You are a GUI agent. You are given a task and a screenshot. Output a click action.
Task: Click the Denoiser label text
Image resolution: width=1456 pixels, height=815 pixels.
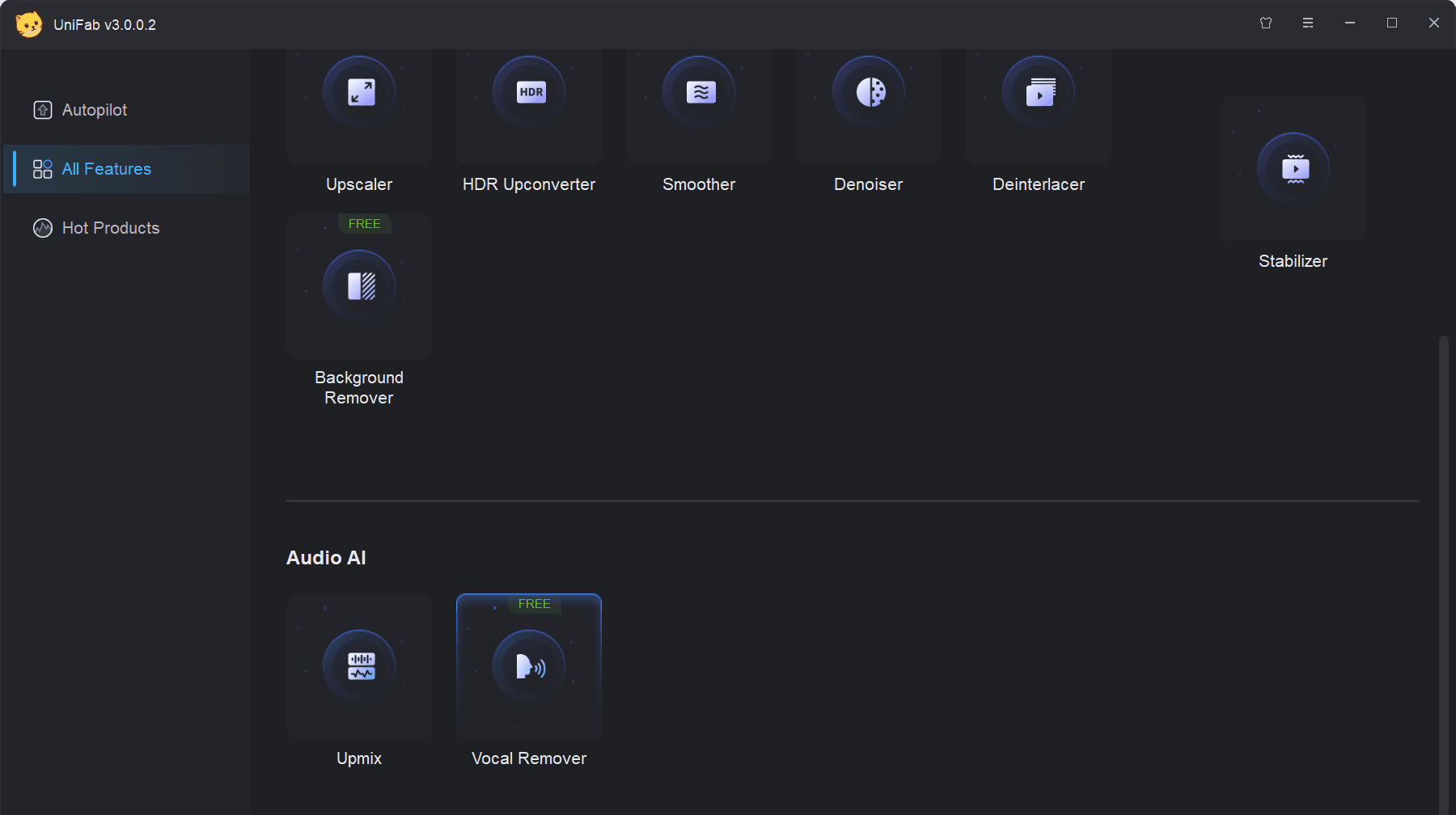[869, 184]
